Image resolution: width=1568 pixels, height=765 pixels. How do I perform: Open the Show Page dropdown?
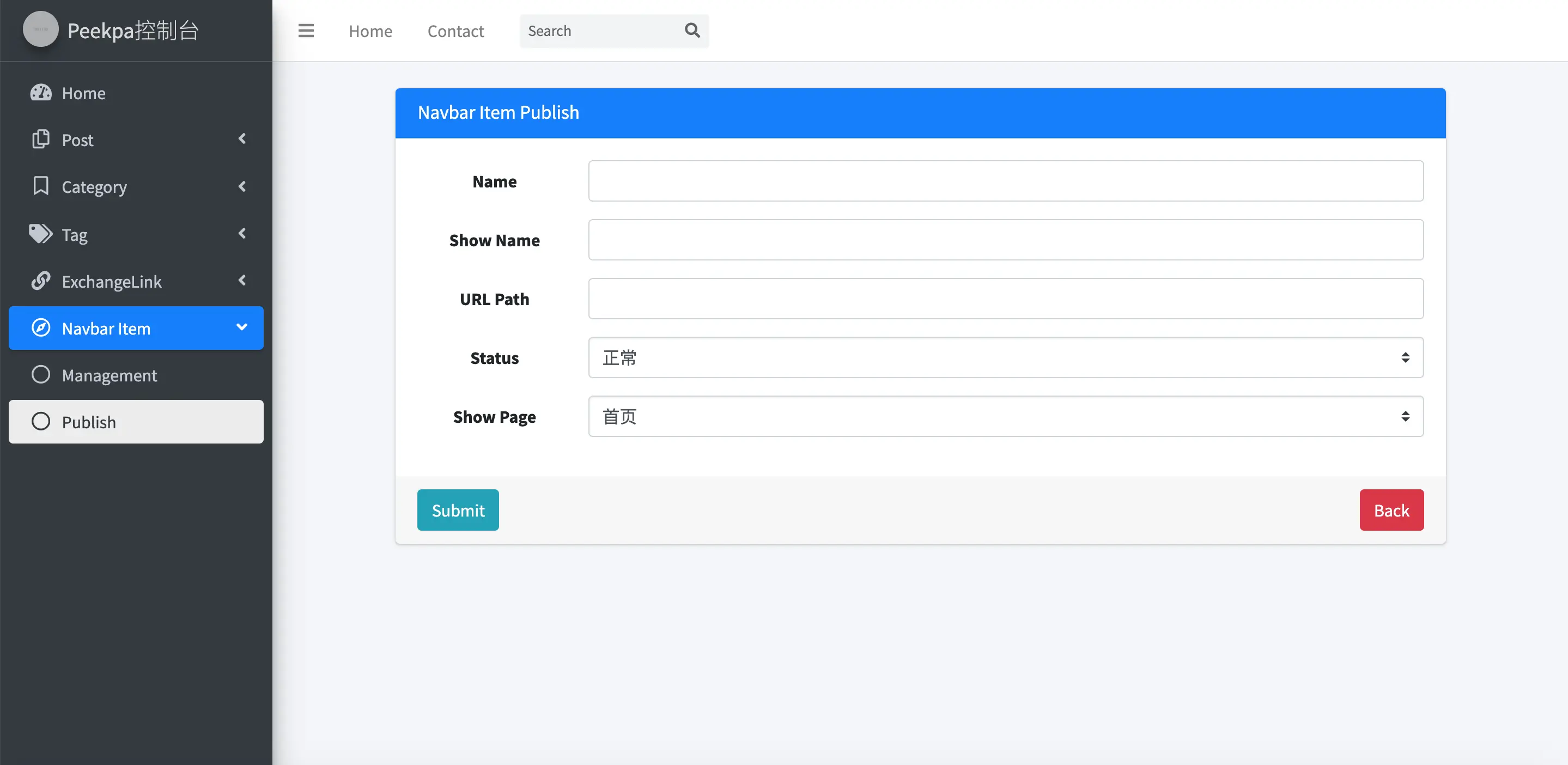point(1005,416)
